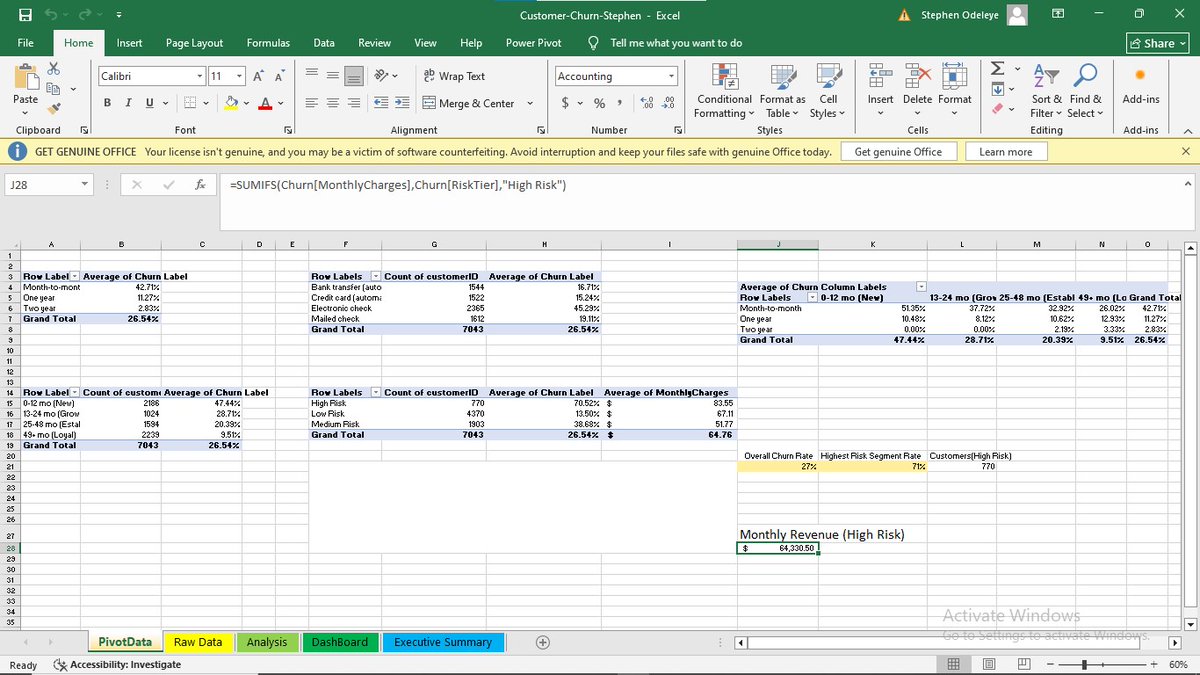The width and height of the screenshot is (1200, 675).
Task: Open Find & Select
Action: (x=1085, y=90)
